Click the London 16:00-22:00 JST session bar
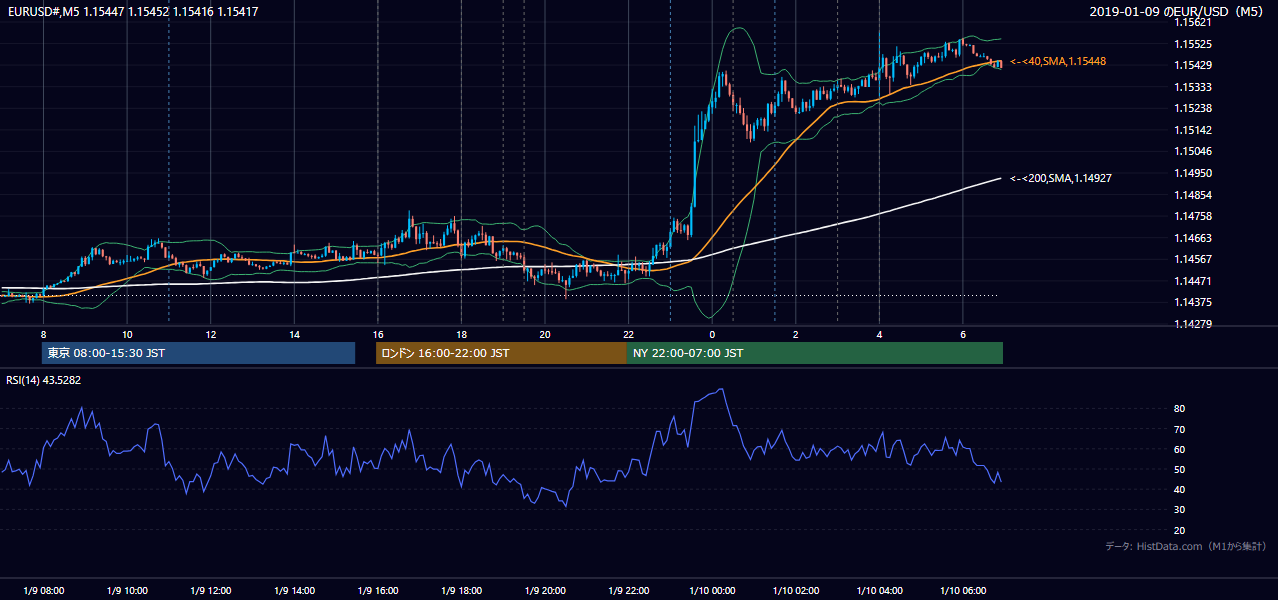 [x=501, y=353]
